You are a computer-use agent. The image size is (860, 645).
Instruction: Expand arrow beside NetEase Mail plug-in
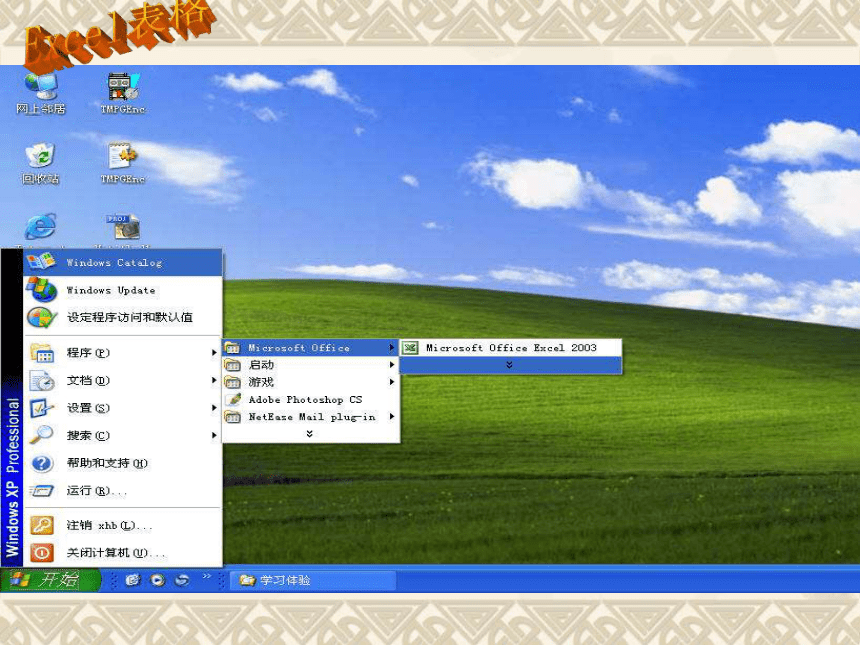click(392, 417)
